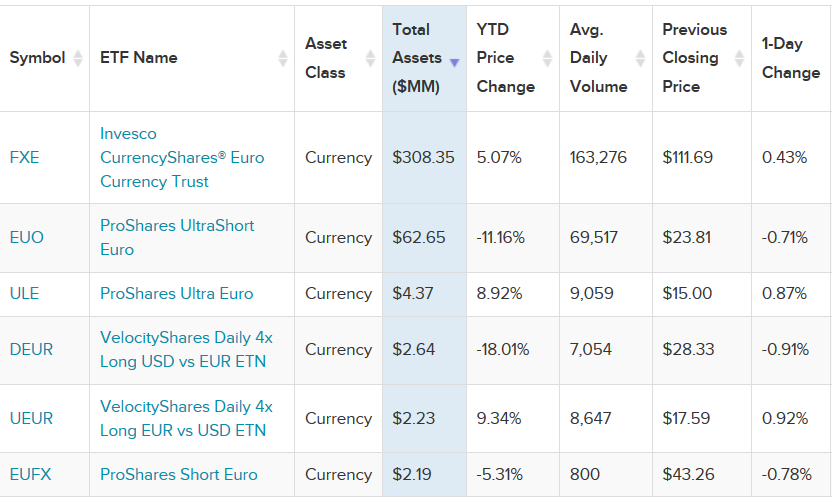Open Invesco CurrencyShares Euro Currency Trust
Image resolution: width=832 pixels, height=499 pixels.
182,158
